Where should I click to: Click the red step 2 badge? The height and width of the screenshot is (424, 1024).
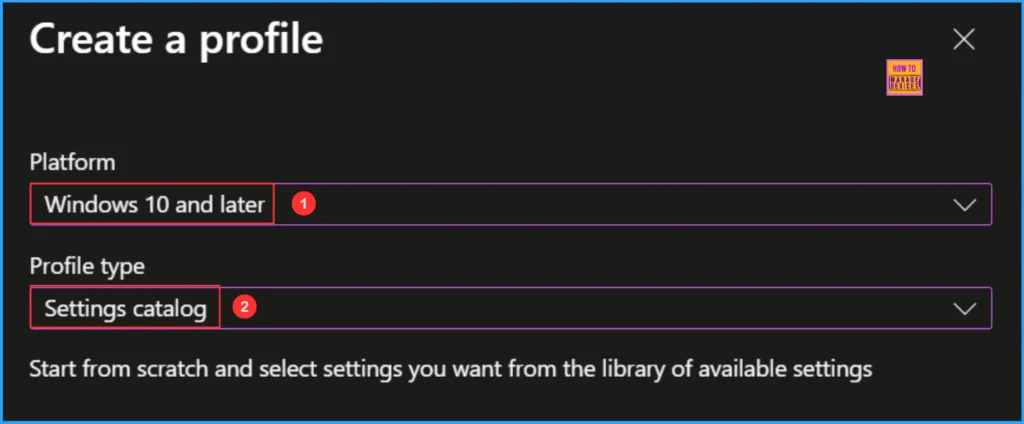(241, 308)
